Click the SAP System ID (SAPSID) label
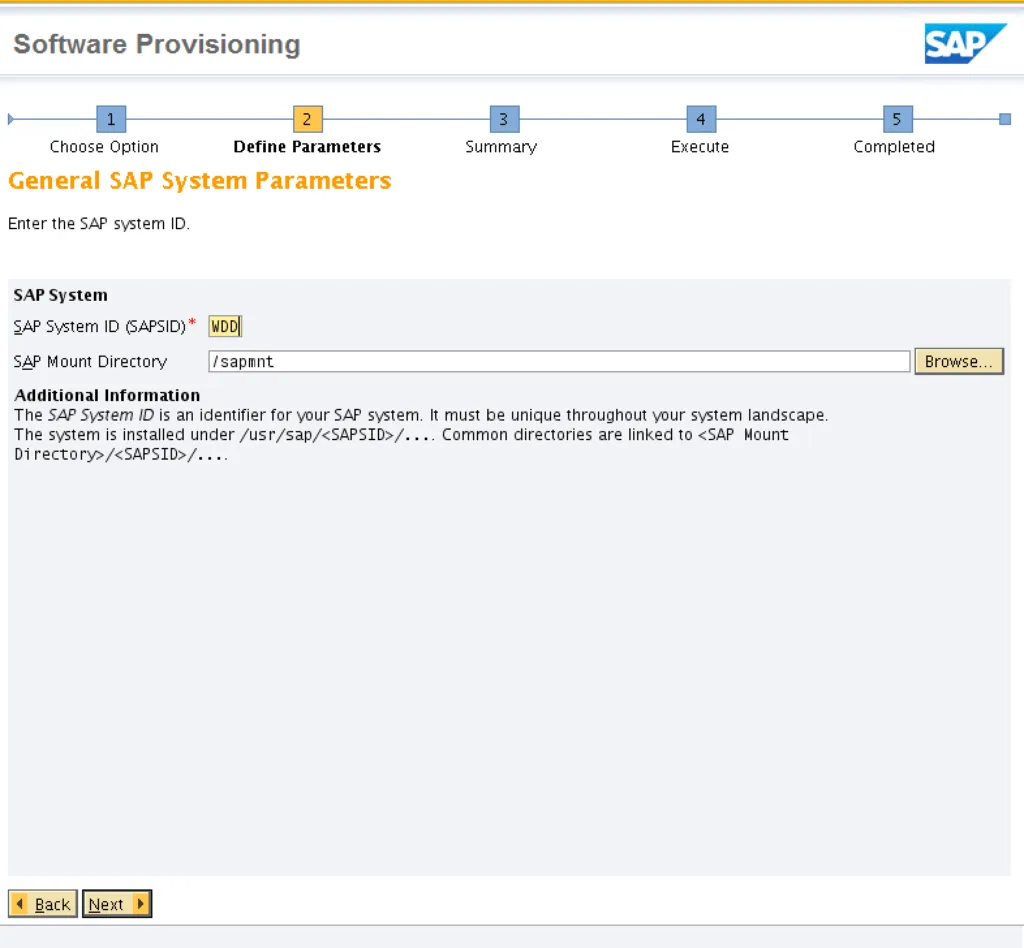This screenshot has height=948, width=1024. point(100,327)
